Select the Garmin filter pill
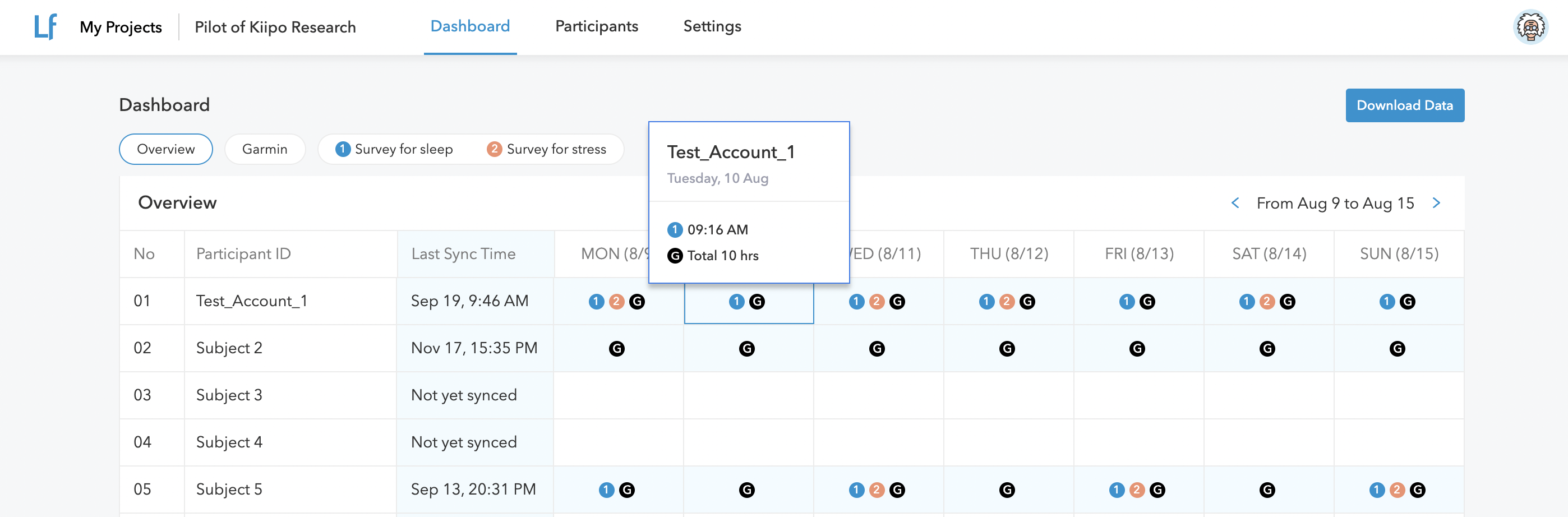This screenshot has height=517, width=1568. (x=265, y=149)
